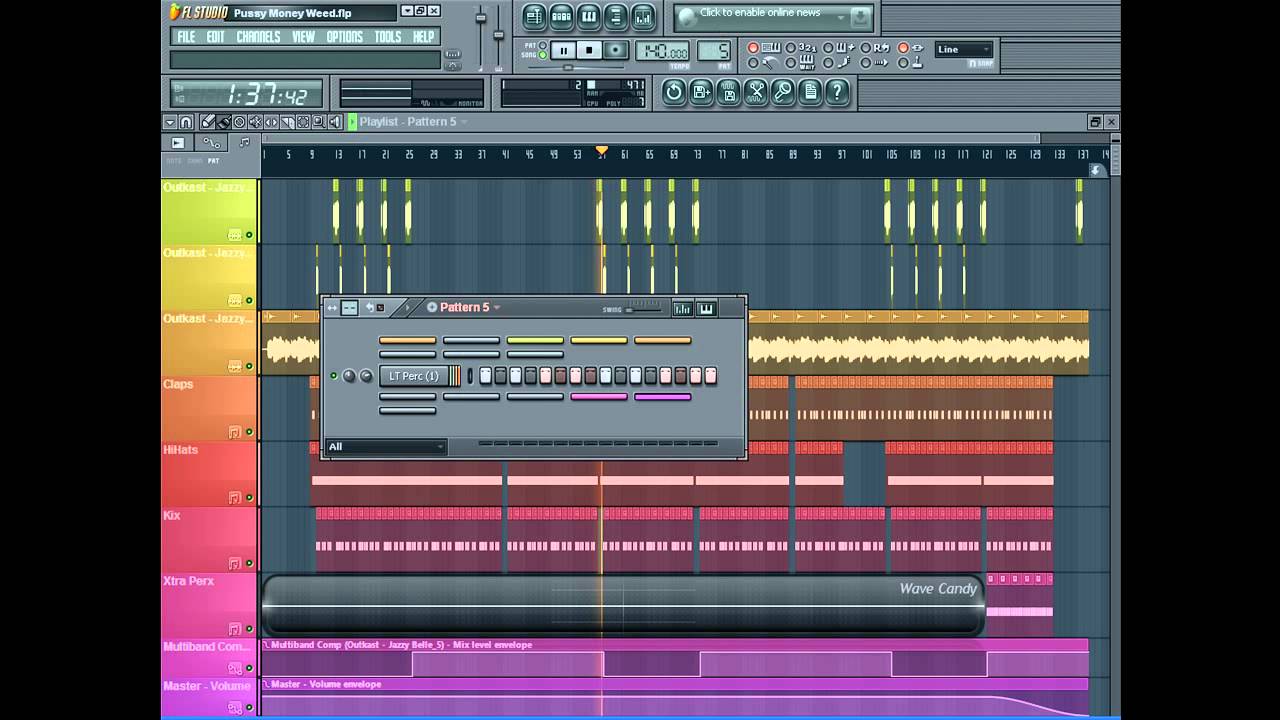Open the project info document icon

810,92
